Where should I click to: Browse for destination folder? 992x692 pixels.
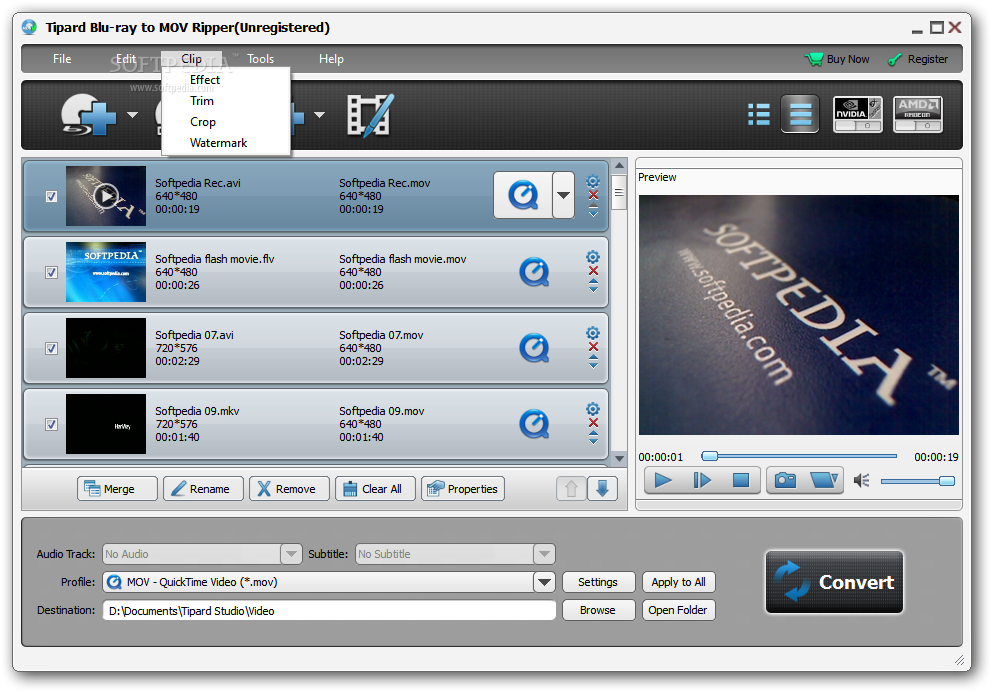pyautogui.click(x=598, y=610)
